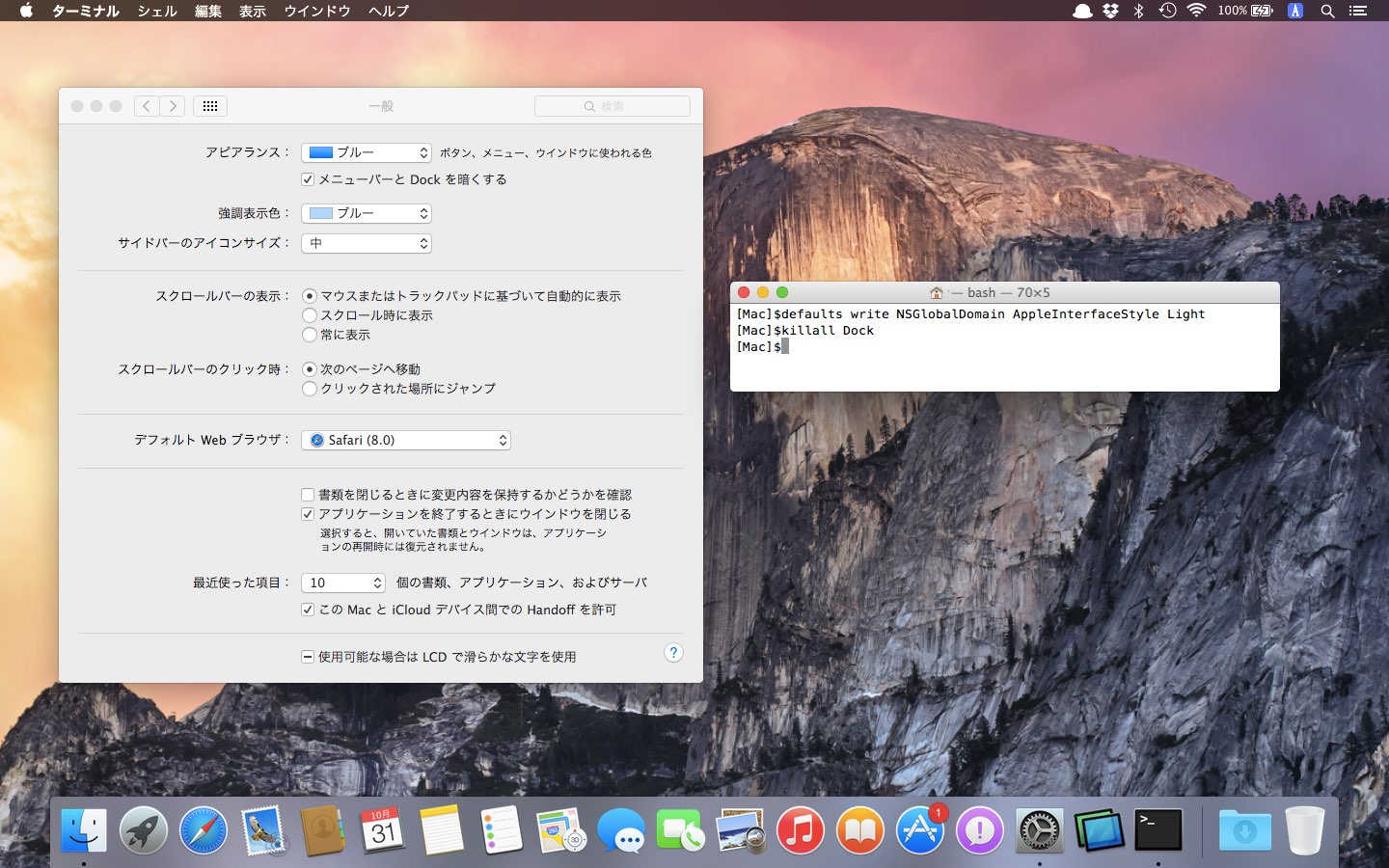Open the Trash in the Dock

click(x=1304, y=830)
